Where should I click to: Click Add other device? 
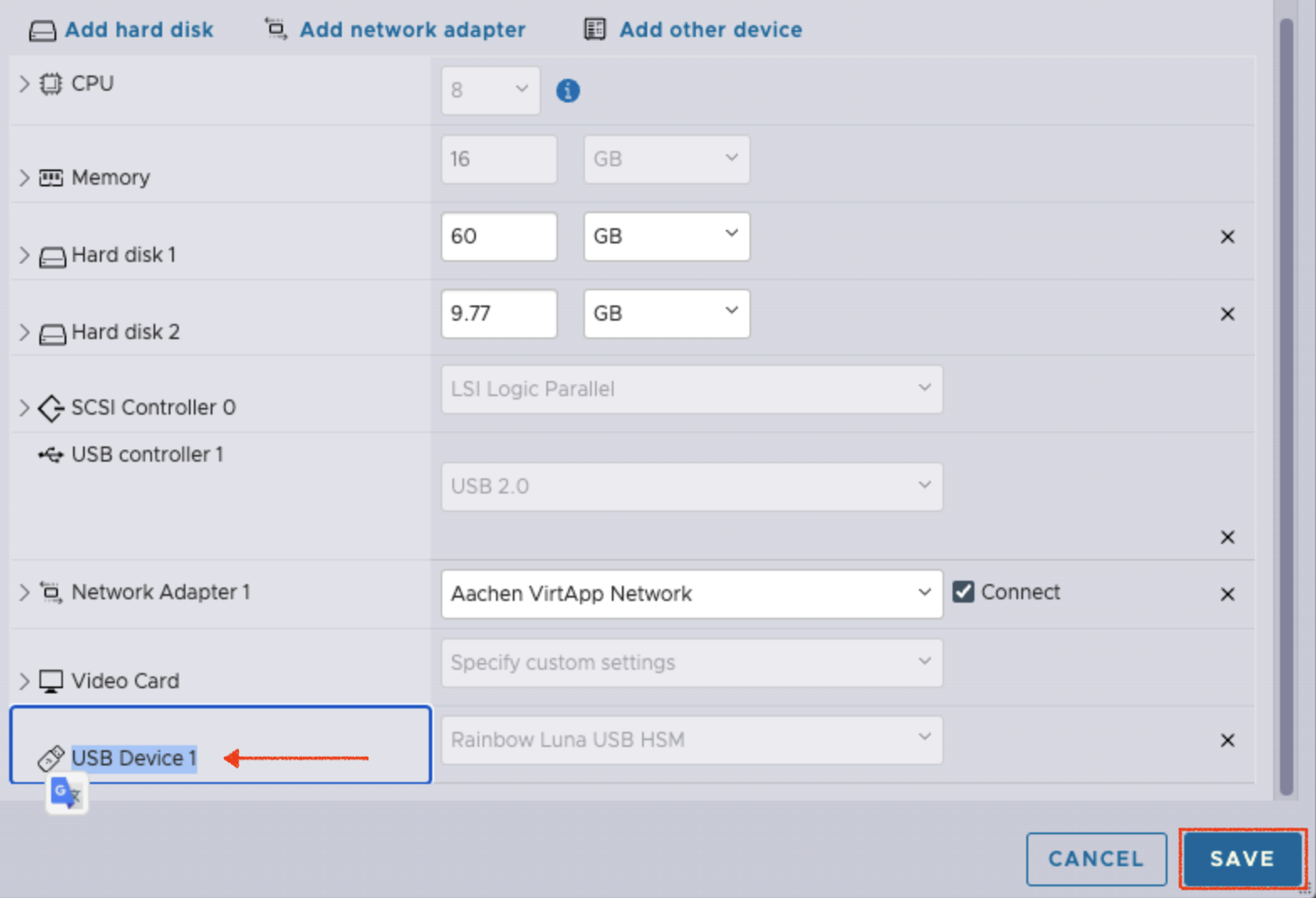693,29
